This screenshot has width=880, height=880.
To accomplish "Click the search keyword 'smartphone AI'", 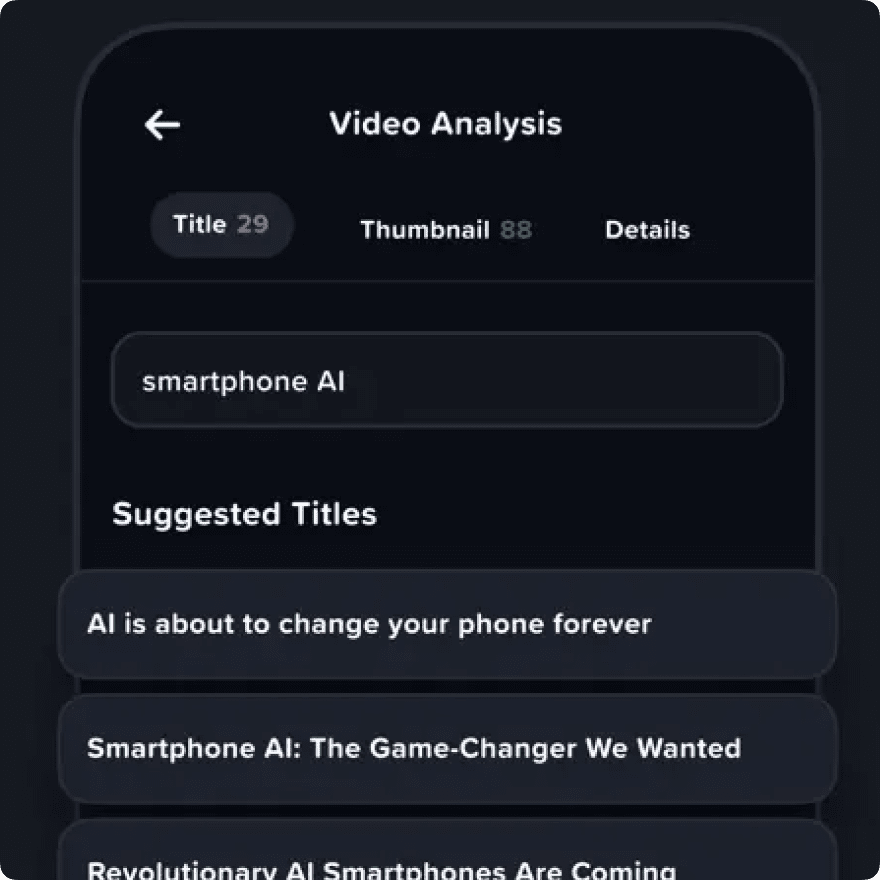I will point(244,380).
